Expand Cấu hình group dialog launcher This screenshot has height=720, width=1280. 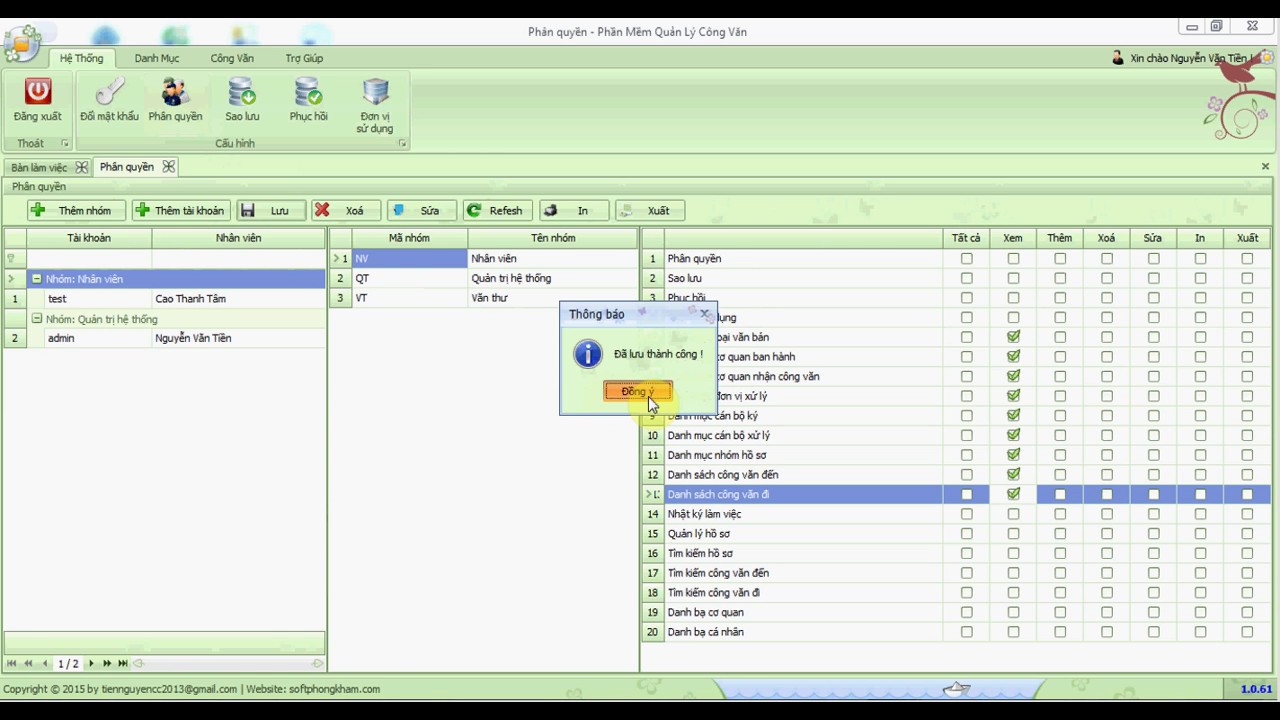tap(403, 144)
